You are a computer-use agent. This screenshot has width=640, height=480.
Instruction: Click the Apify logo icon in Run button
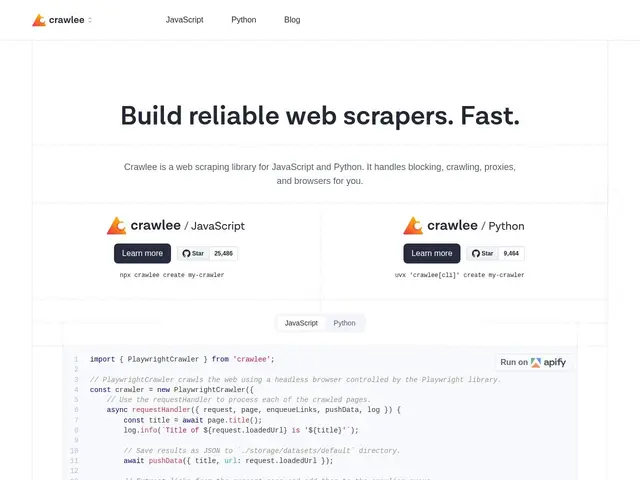point(536,362)
